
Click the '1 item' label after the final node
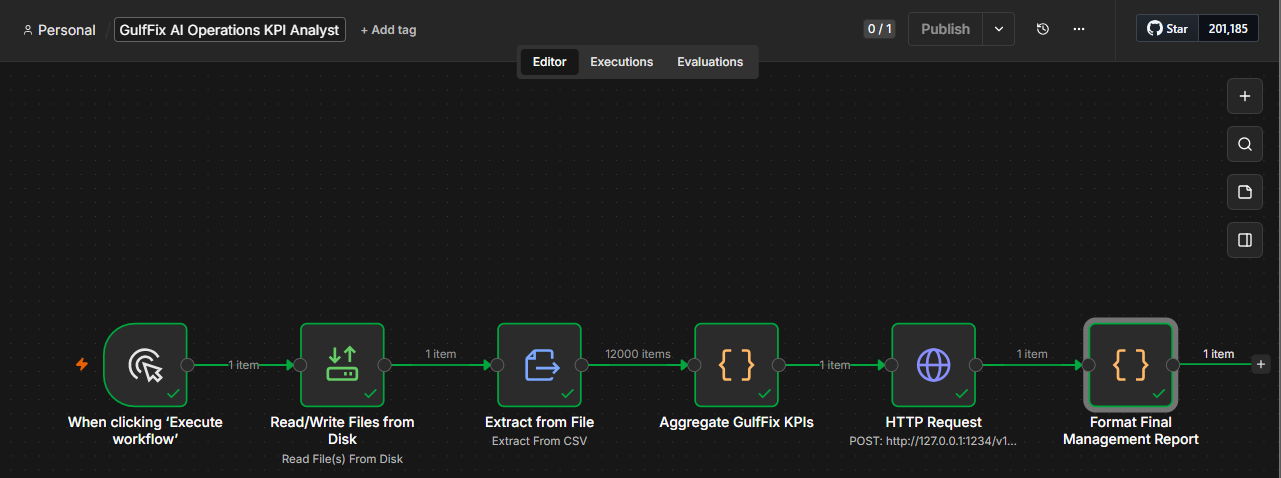pos(1218,354)
